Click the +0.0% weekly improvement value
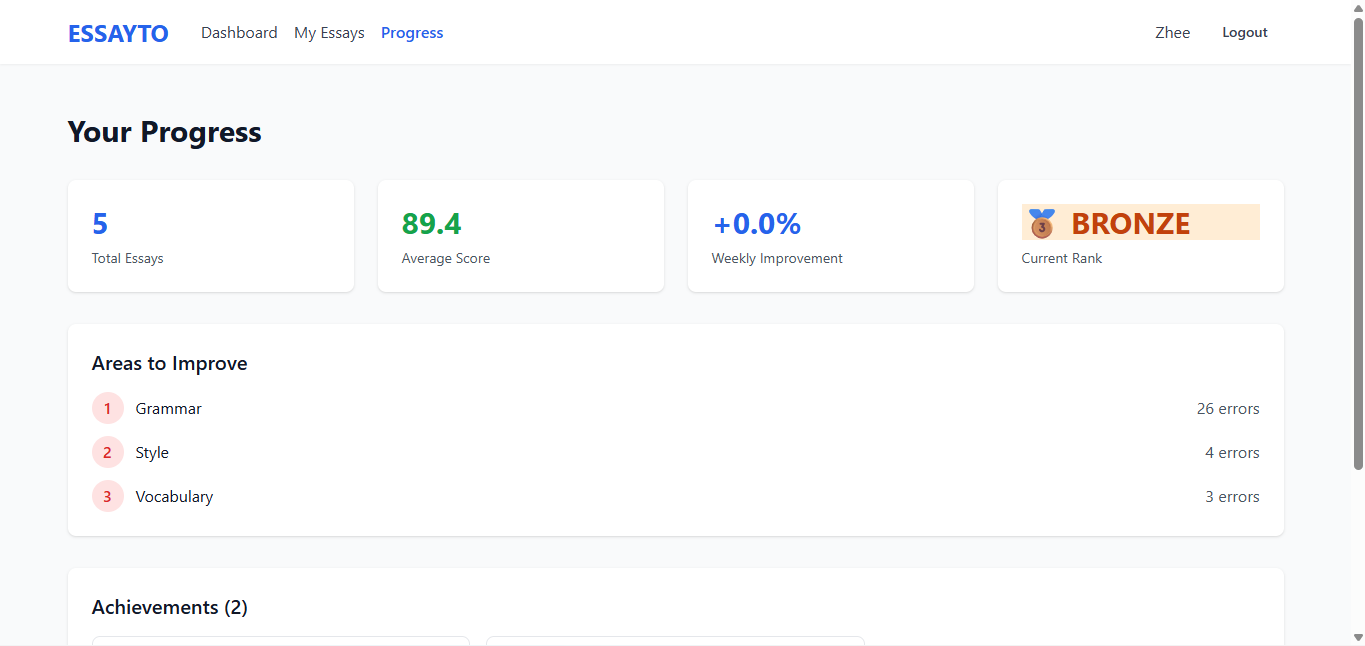Viewport: 1365px width, 646px height. tap(757, 223)
